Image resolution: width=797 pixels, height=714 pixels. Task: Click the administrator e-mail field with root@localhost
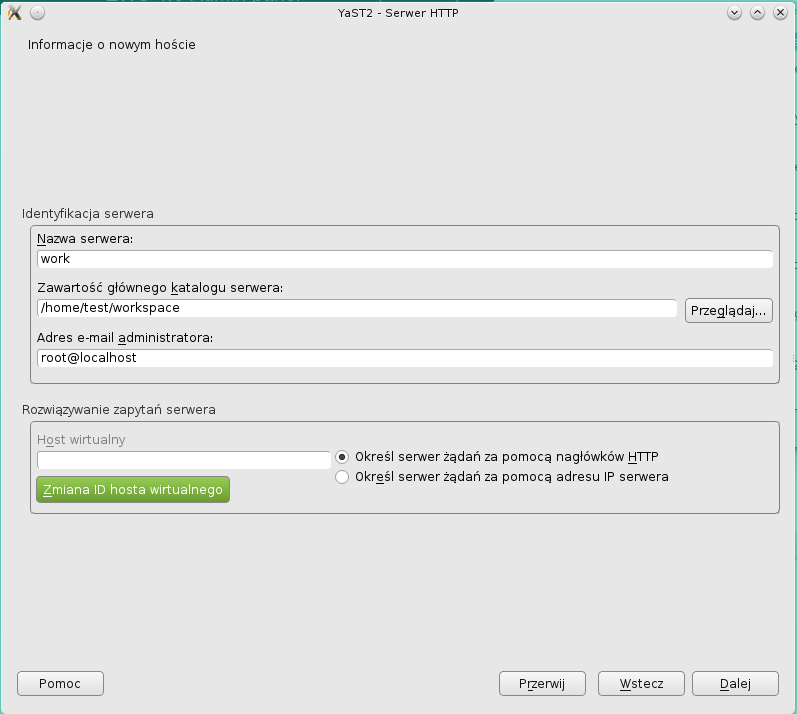pyautogui.click(x=404, y=357)
